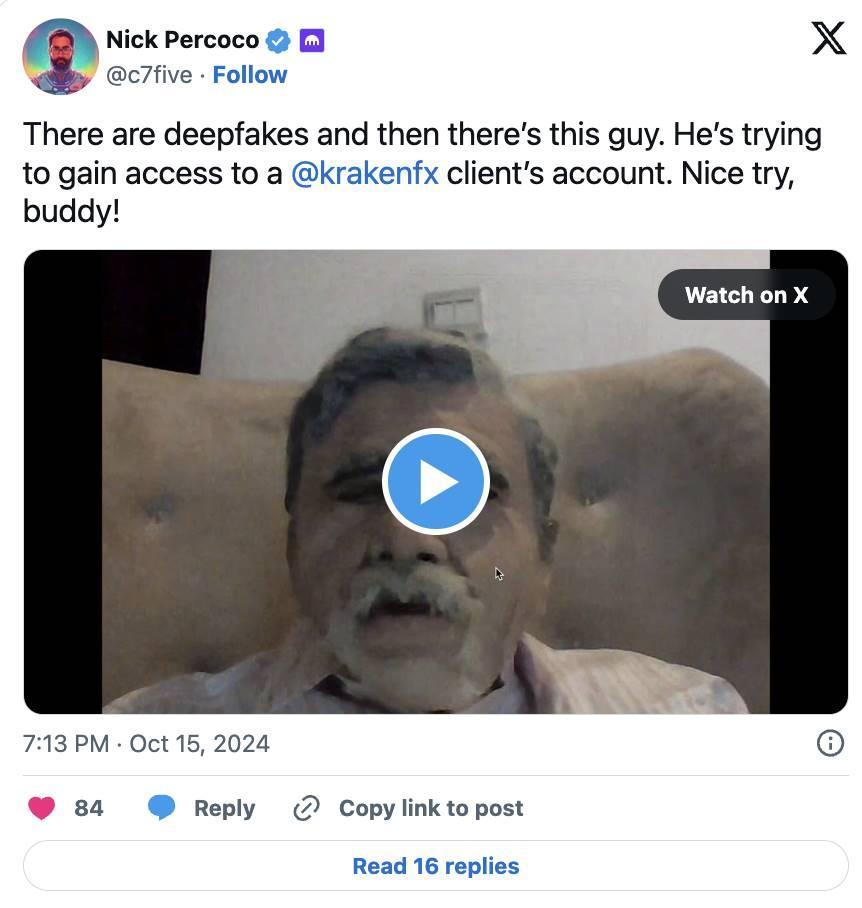Follow Nick Percoco via Follow link
862x908 pixels.
[x=250, y=75]
